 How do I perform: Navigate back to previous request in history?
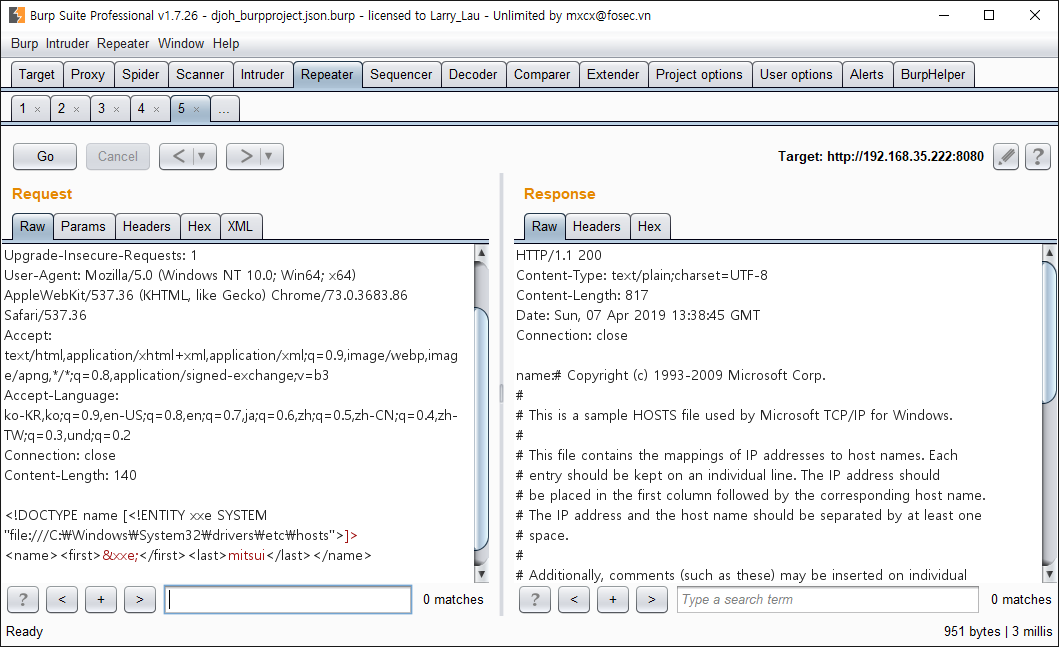click(x=179, y=157)
